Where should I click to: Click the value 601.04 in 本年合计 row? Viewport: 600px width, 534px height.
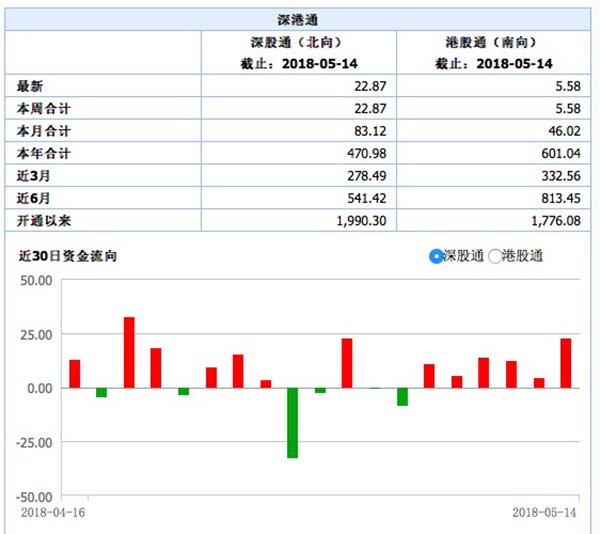(x=561, y=153)
